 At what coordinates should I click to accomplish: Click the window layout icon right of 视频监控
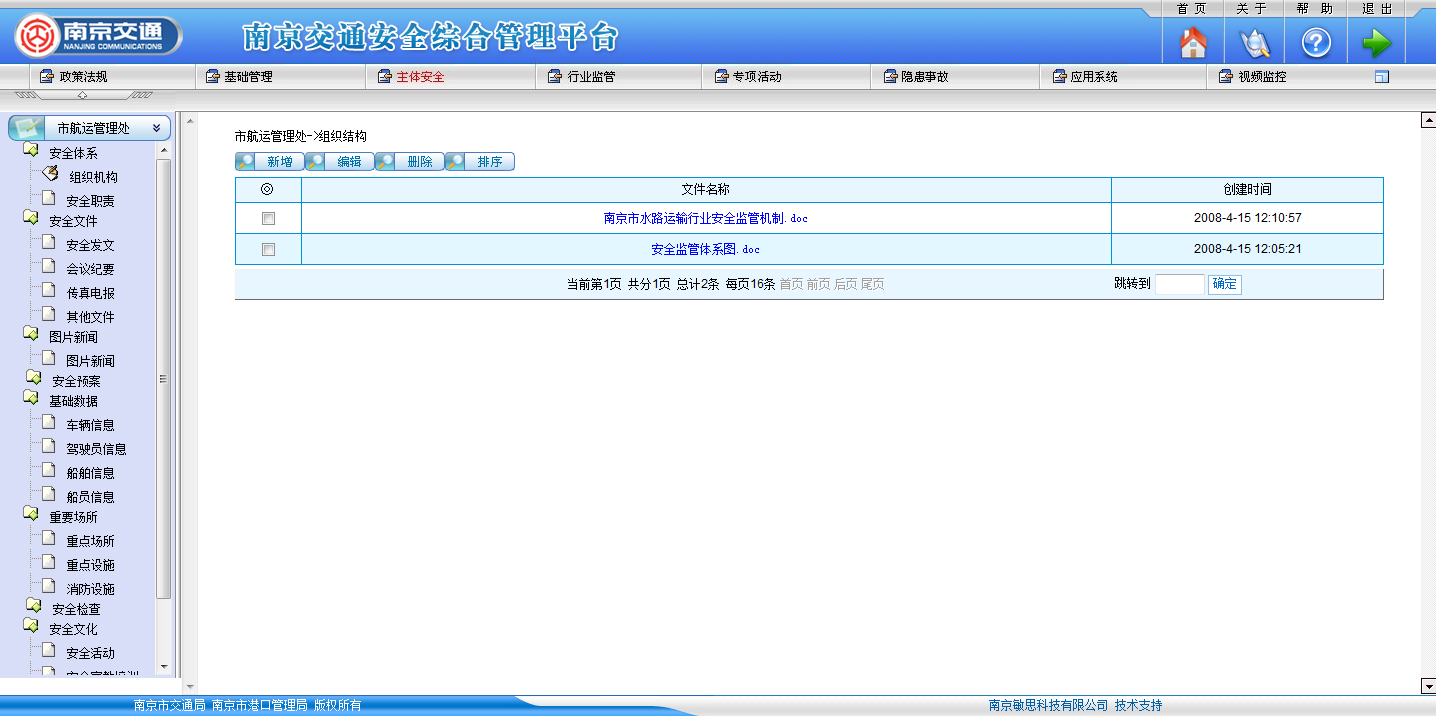tap(1382, 77)
